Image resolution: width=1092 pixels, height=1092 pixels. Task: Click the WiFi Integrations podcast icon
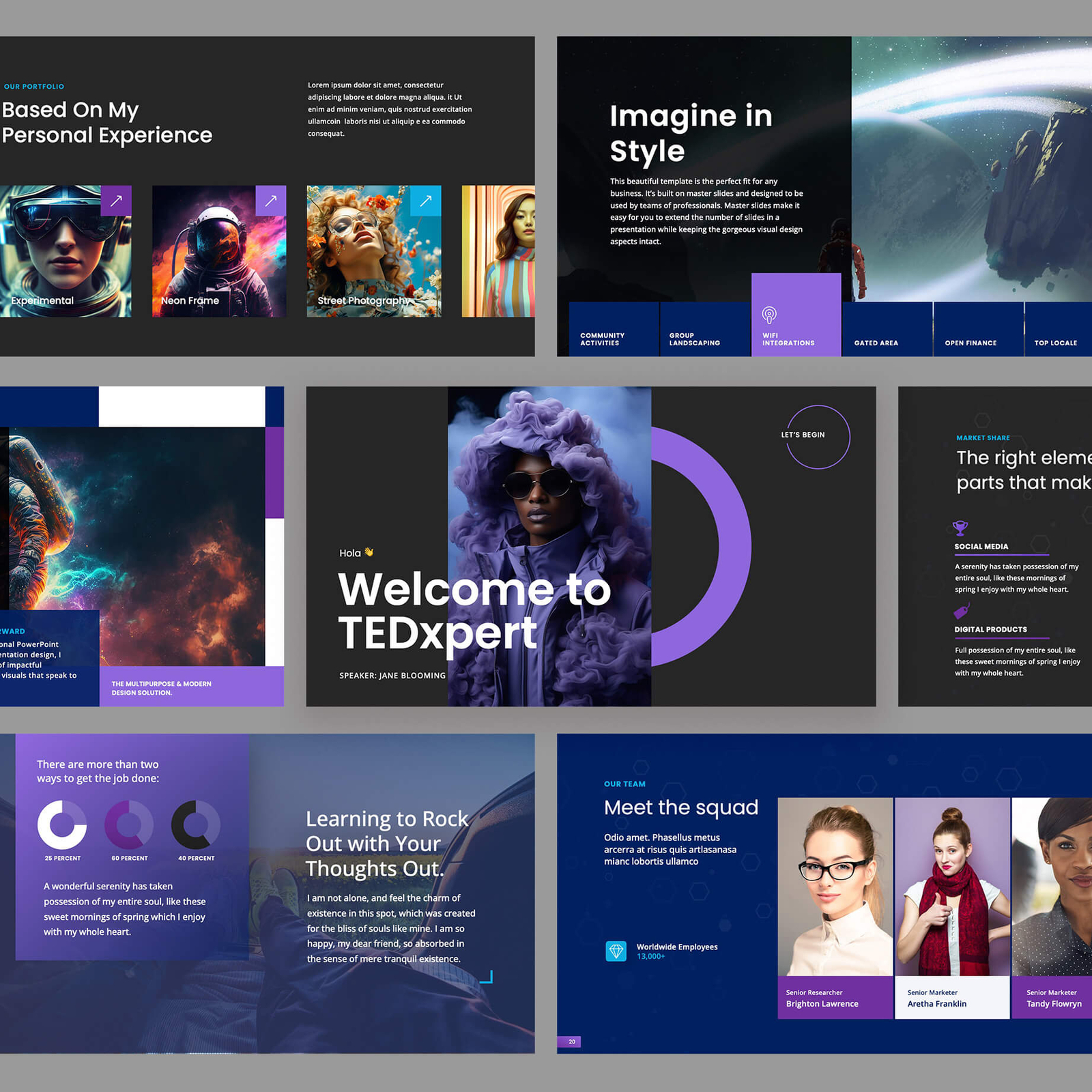click(769, 315)
